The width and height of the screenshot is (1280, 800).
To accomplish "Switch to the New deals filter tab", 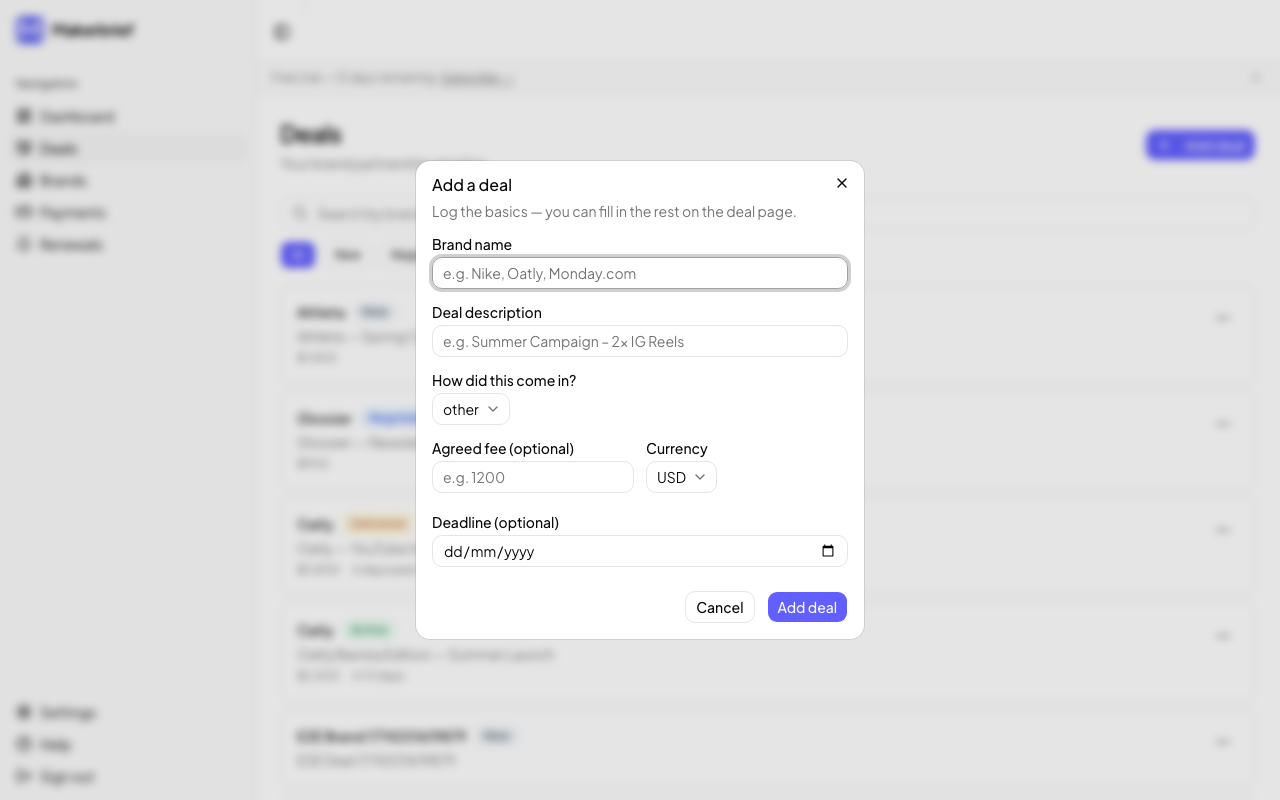I will (347, 255).
